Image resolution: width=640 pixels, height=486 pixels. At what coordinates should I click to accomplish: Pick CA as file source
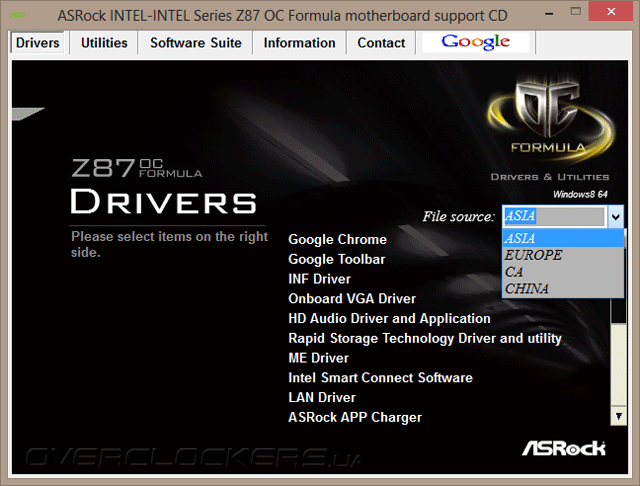tap(563, 272)
